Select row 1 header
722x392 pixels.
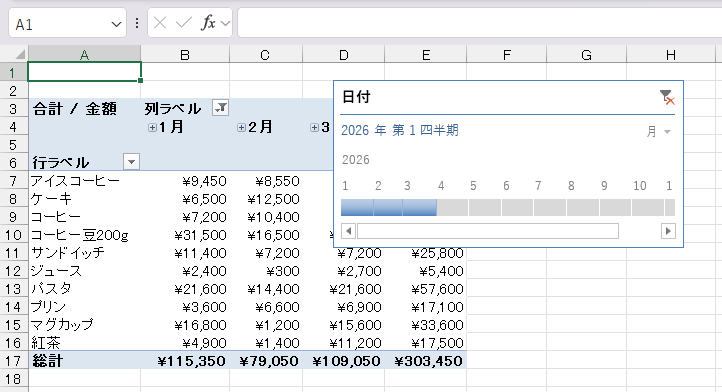[13, 73]
